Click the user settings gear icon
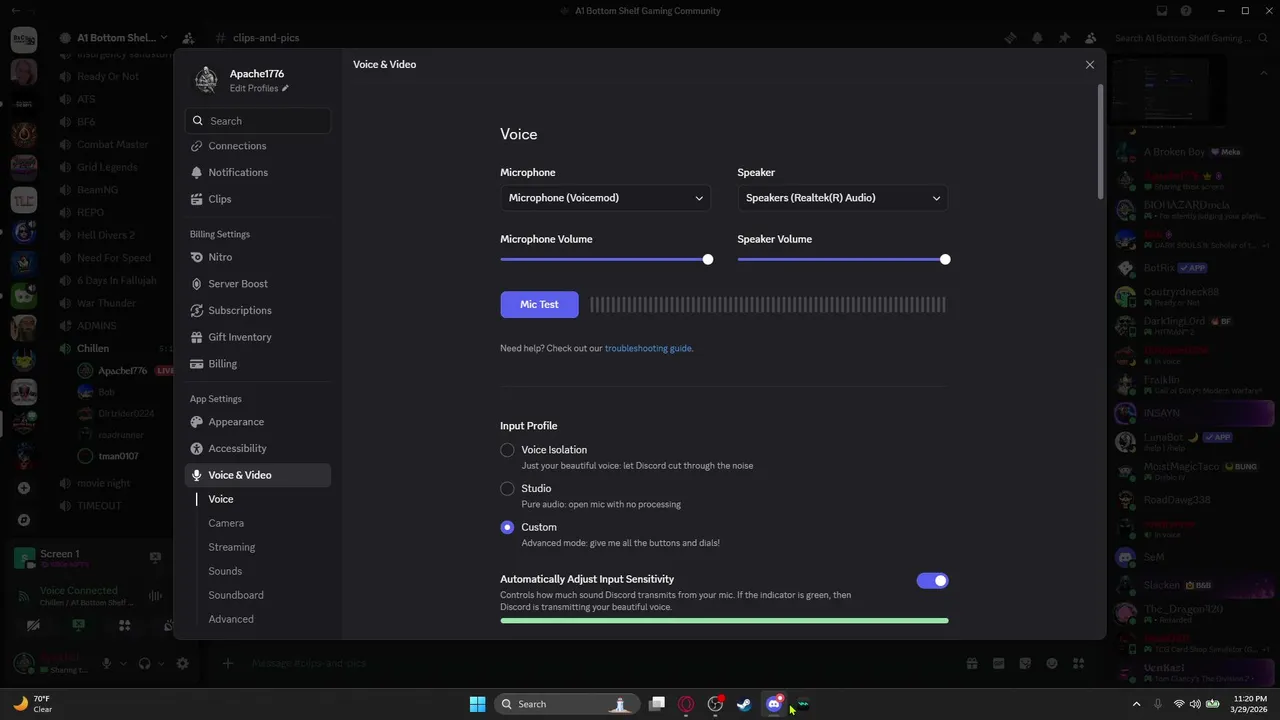 [182, 663]
